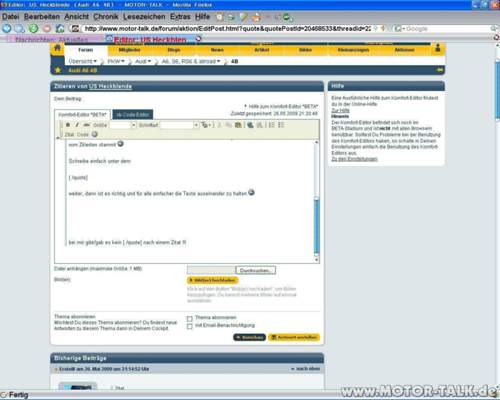Click the Hilfe zum Komfort-Editor BETA link
The image size is (500, 400).
pos(283,106)
